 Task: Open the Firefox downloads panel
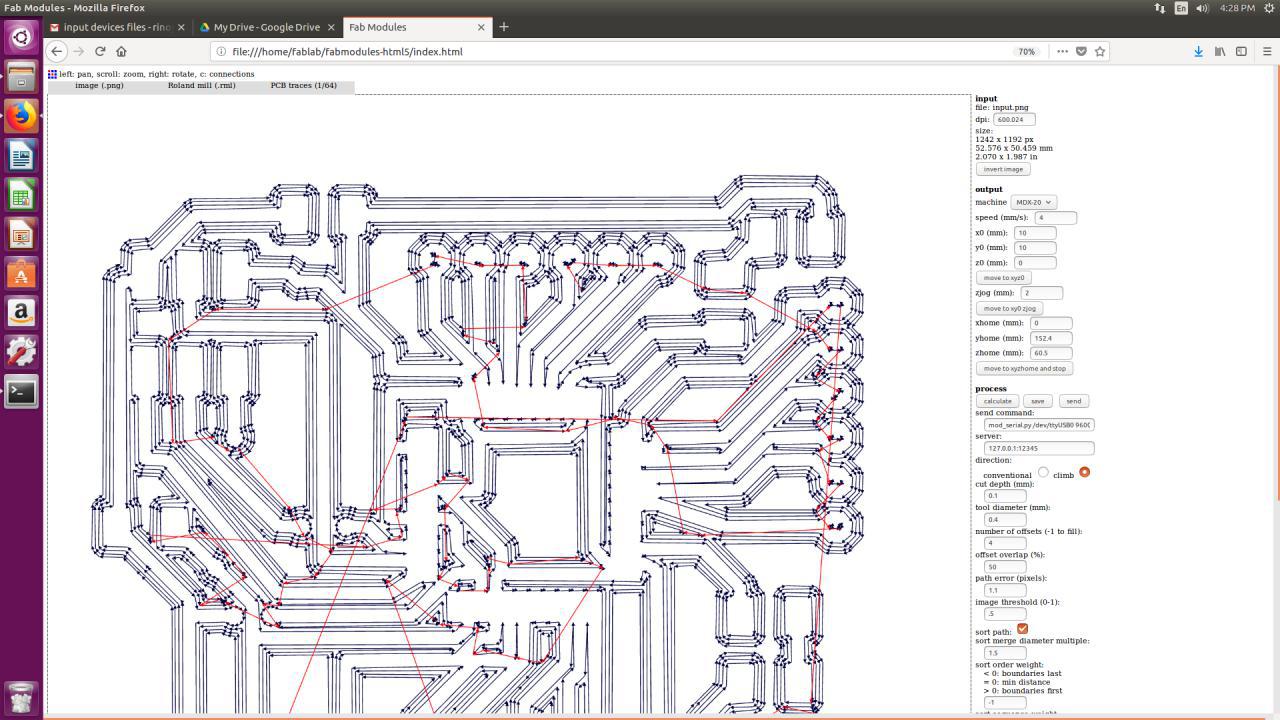point(1198,51)
